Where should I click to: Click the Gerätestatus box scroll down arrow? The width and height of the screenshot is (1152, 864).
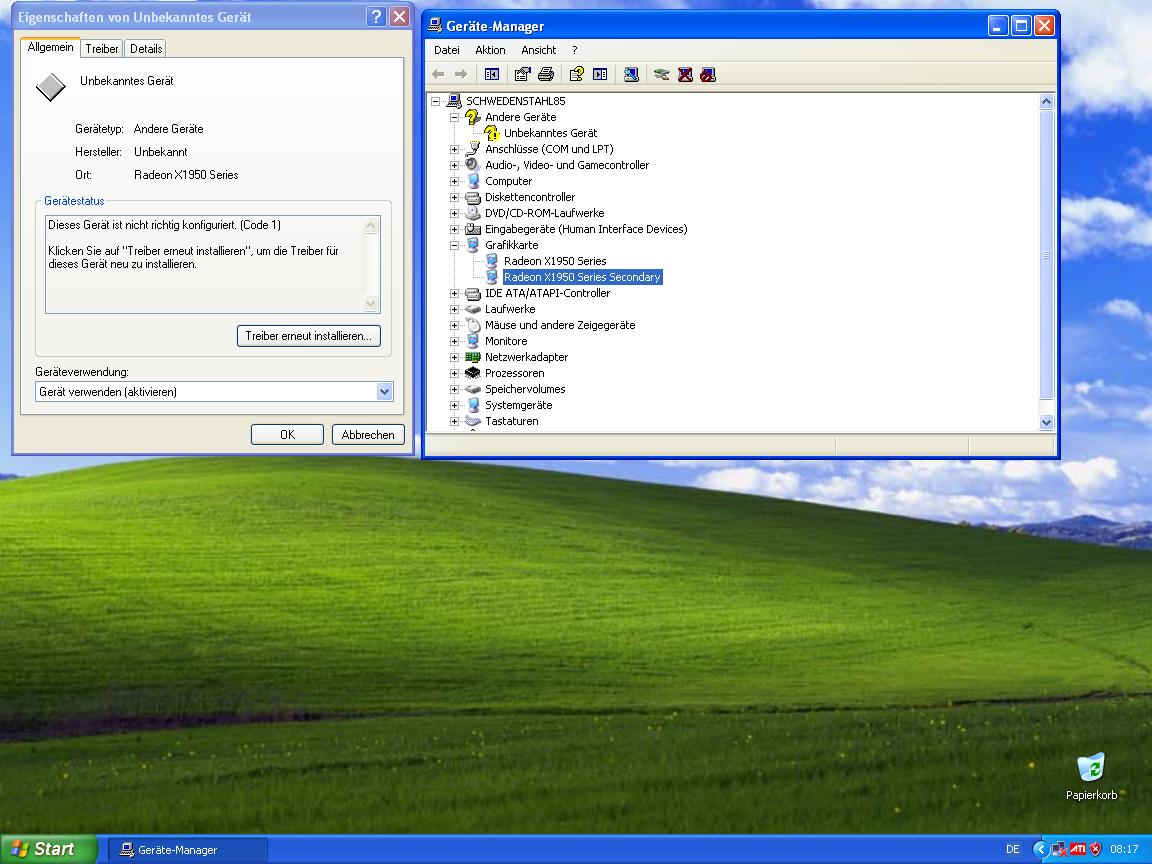[371, 303]
